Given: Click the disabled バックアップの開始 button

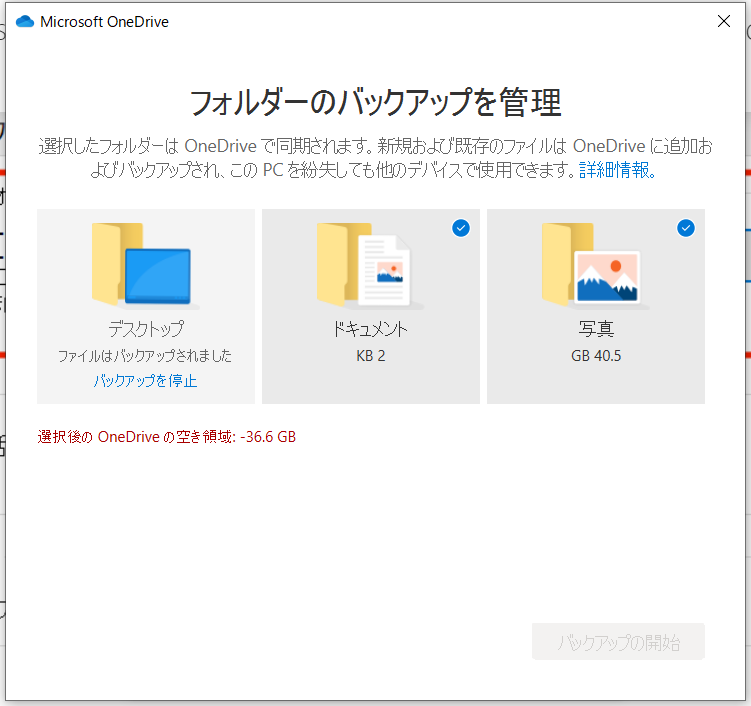Looking at the screenshot, I should 618,642.
